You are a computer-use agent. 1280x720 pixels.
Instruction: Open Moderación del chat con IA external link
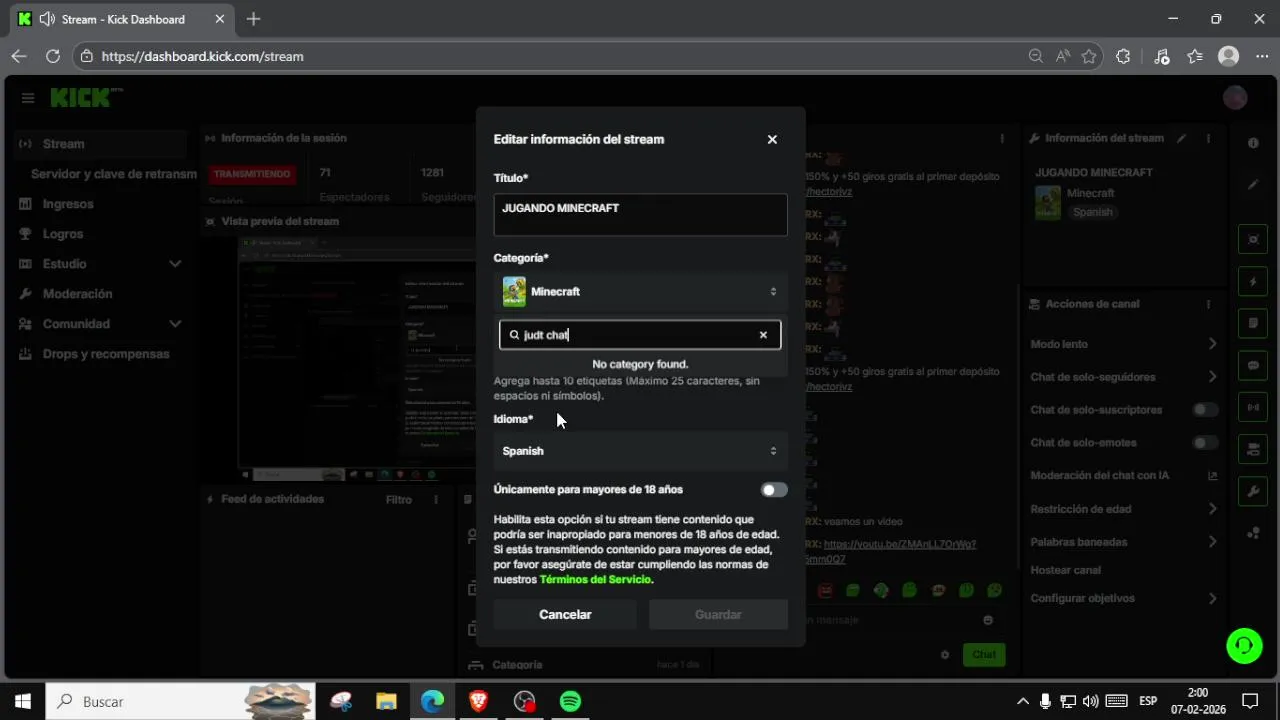pos(1213,476)
